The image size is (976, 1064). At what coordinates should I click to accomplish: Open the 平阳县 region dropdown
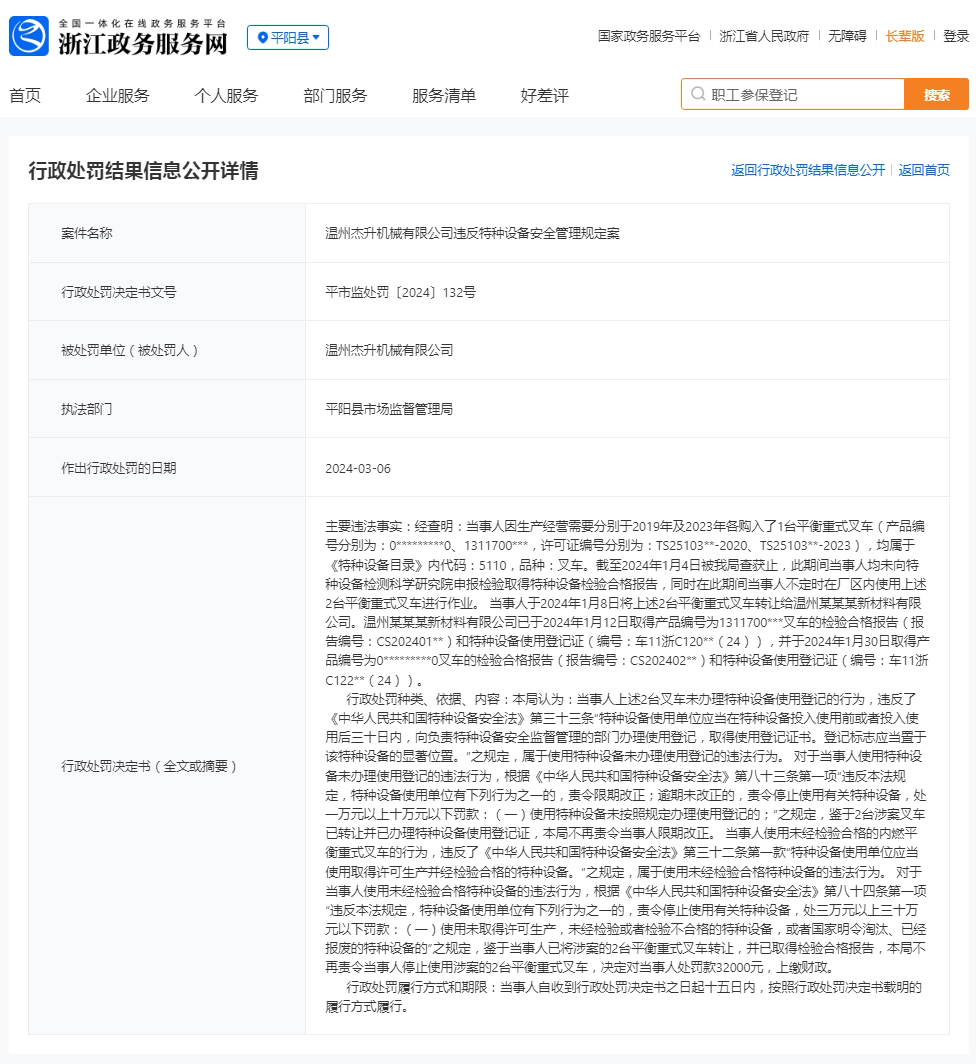(x=288, y=38)
